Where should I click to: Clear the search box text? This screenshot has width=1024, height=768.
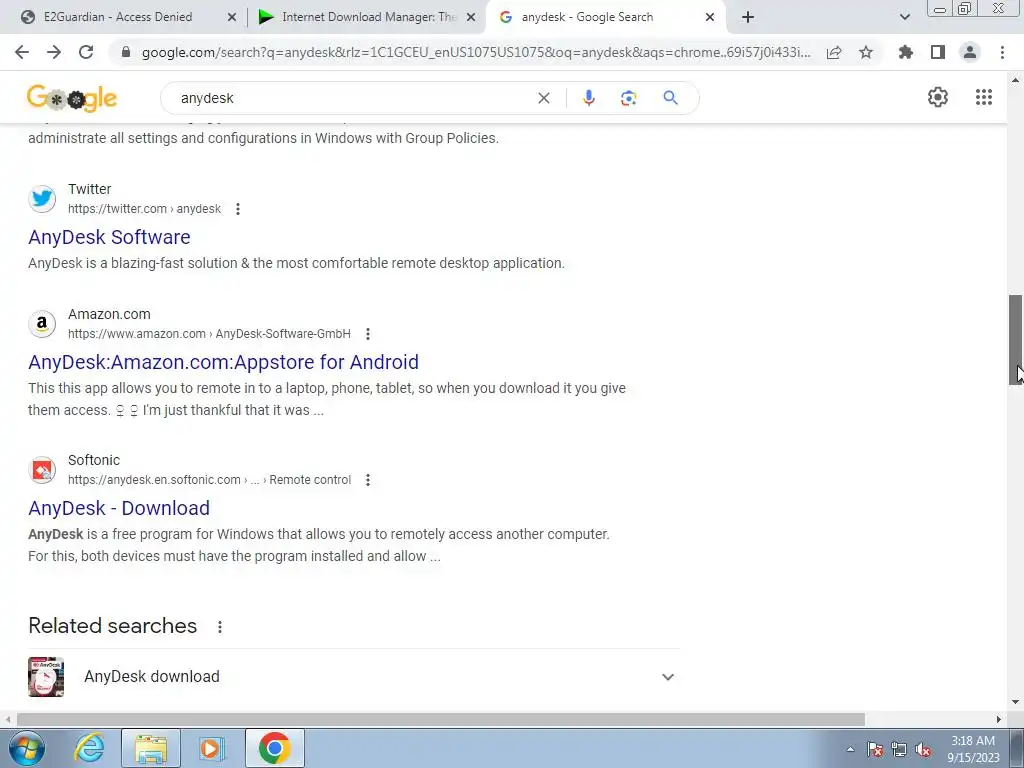click(543, 98)
